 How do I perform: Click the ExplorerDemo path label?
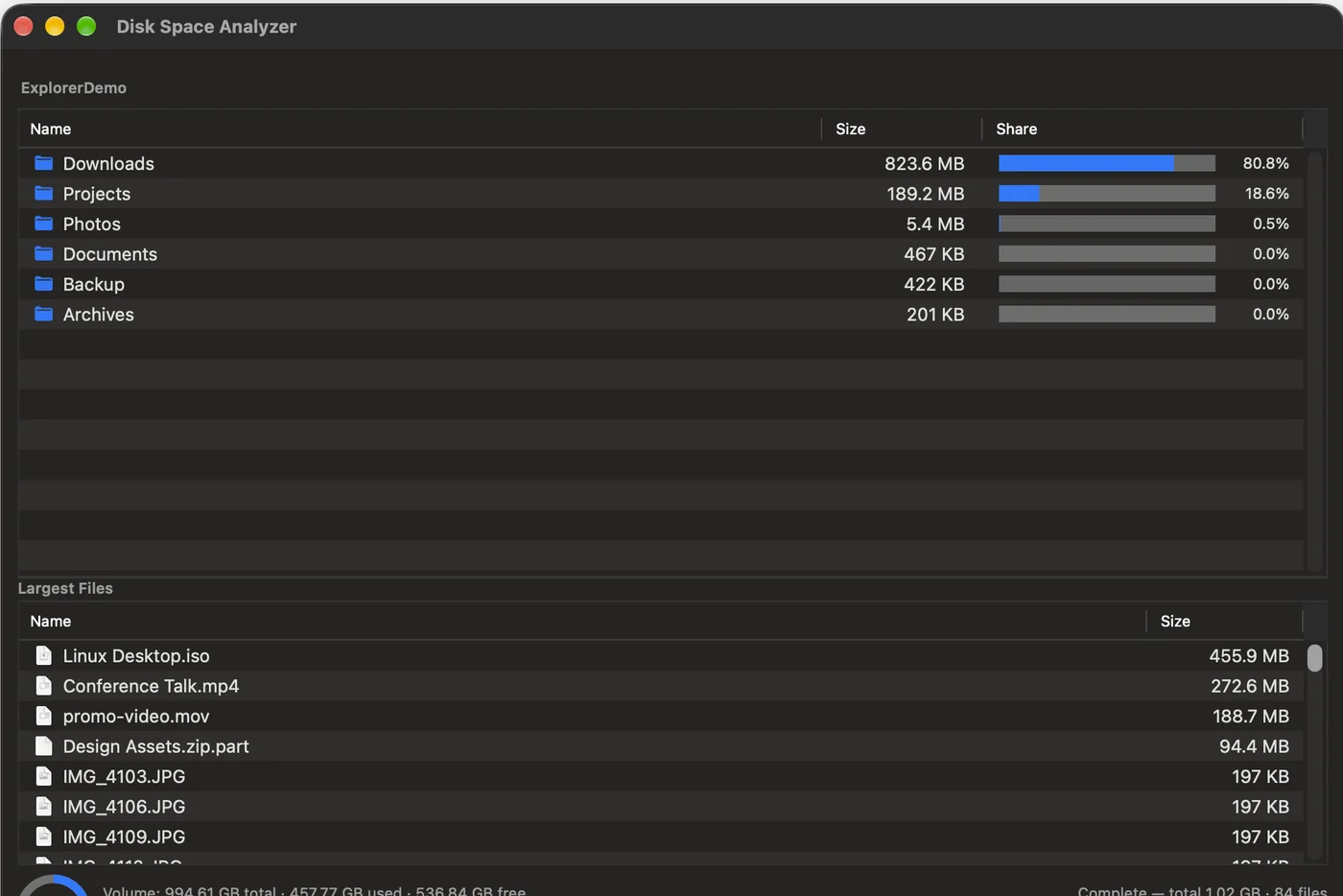click(x=74, y=87)
